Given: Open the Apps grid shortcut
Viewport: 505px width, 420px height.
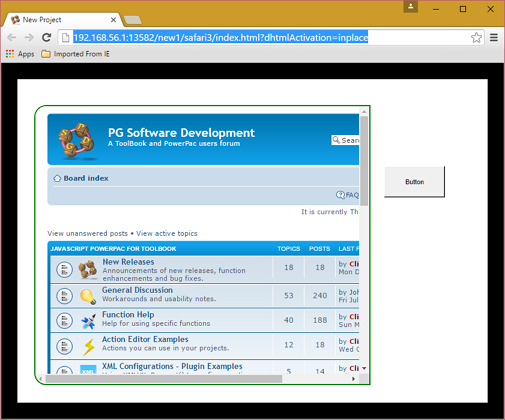Looking at the screenshot, I should pyautogui.click(x=20, y=54).
